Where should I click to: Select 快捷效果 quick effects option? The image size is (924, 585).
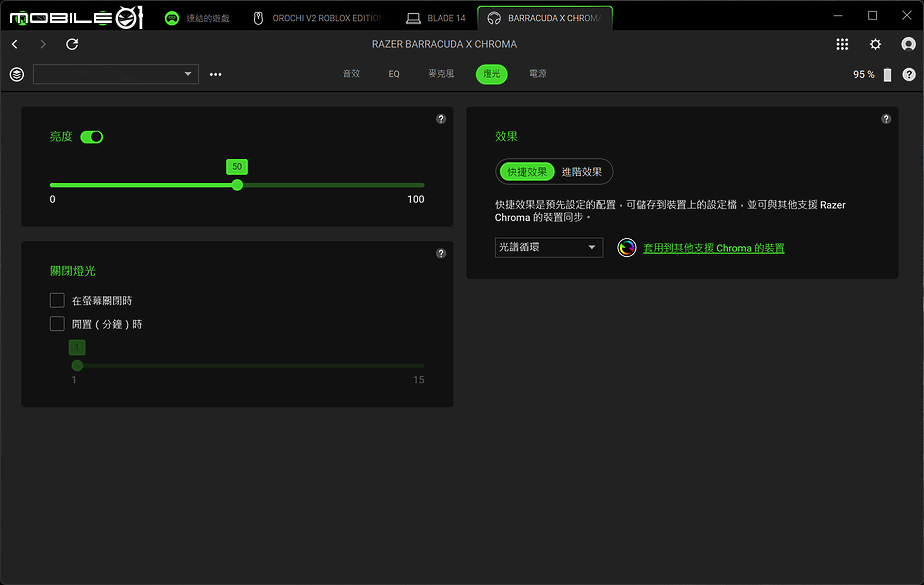[x=527, y=171]
